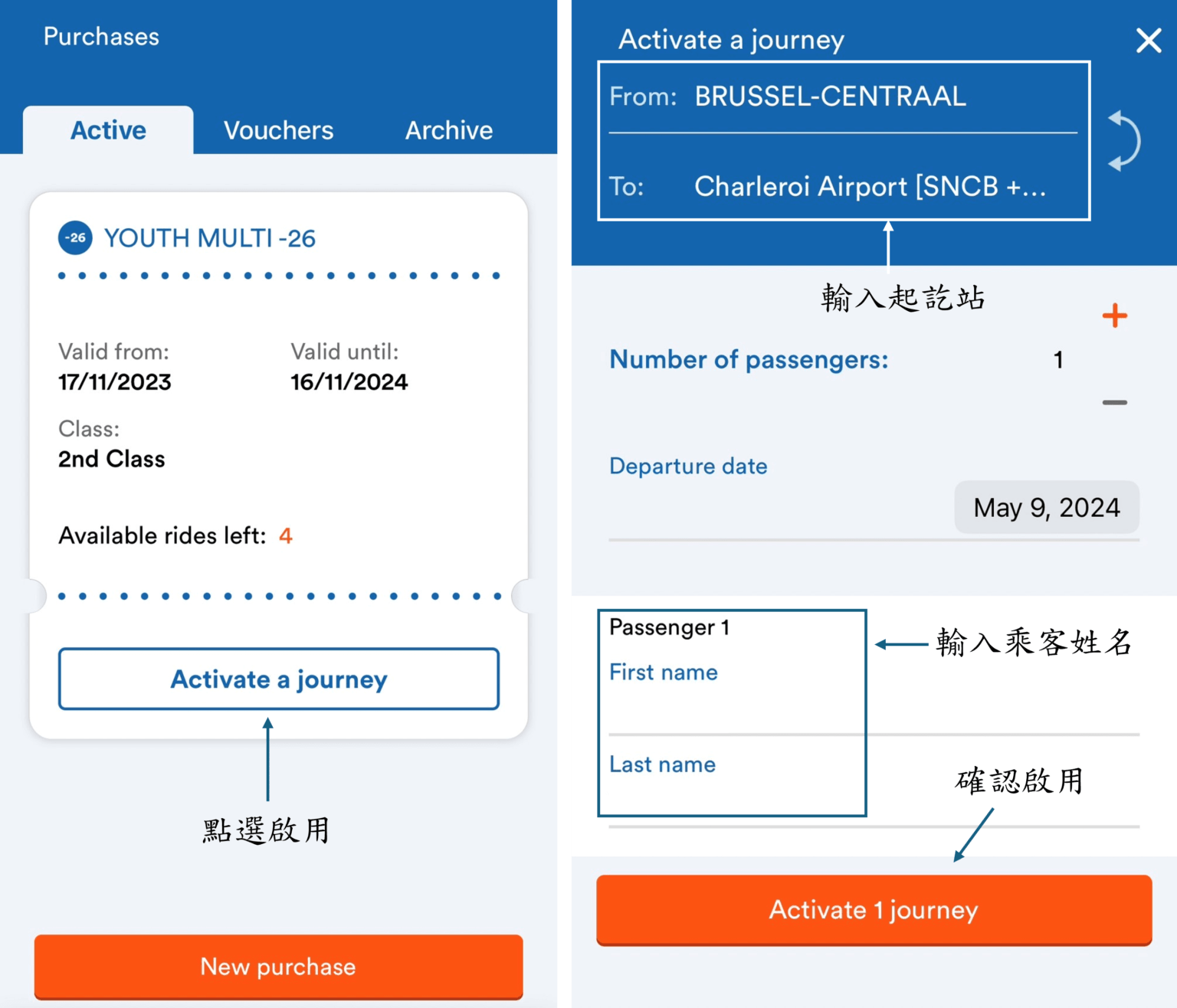Switch to the Vouchers tab
Screen dimensions: 1177x1008
[279, 130]
